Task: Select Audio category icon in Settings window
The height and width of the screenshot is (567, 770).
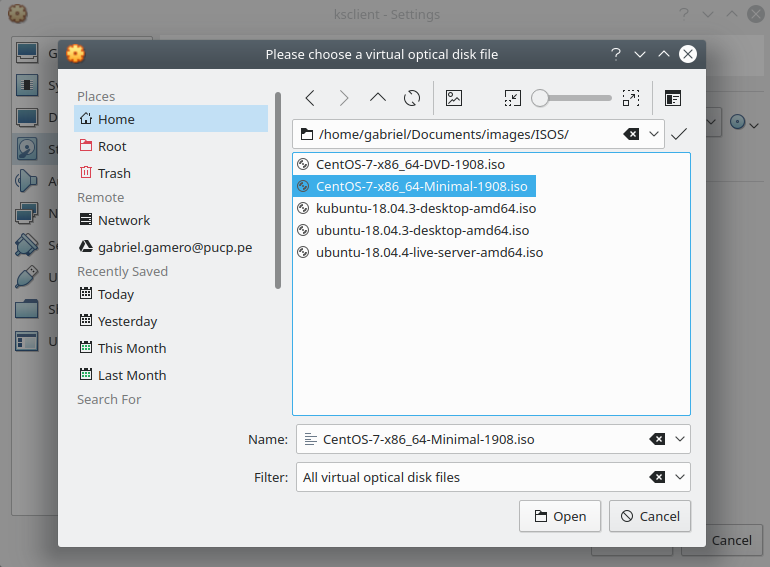Action: pyautogui.click(x=27, y=181)
